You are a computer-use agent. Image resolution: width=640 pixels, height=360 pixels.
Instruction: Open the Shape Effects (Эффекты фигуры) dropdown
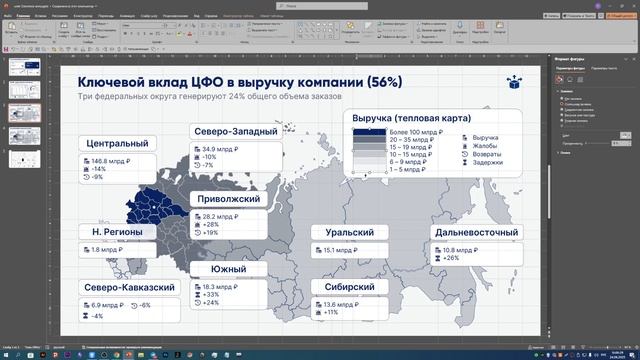pyautogui.click(x=393, y=36)
